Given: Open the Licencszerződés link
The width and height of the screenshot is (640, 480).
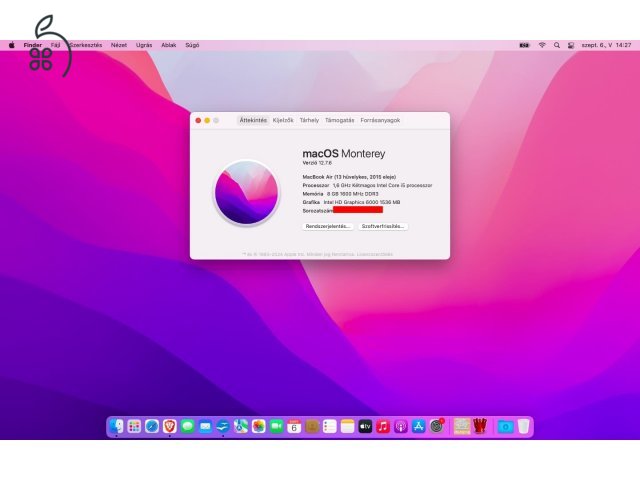Looking at the screenshot, I should point(375,254).
